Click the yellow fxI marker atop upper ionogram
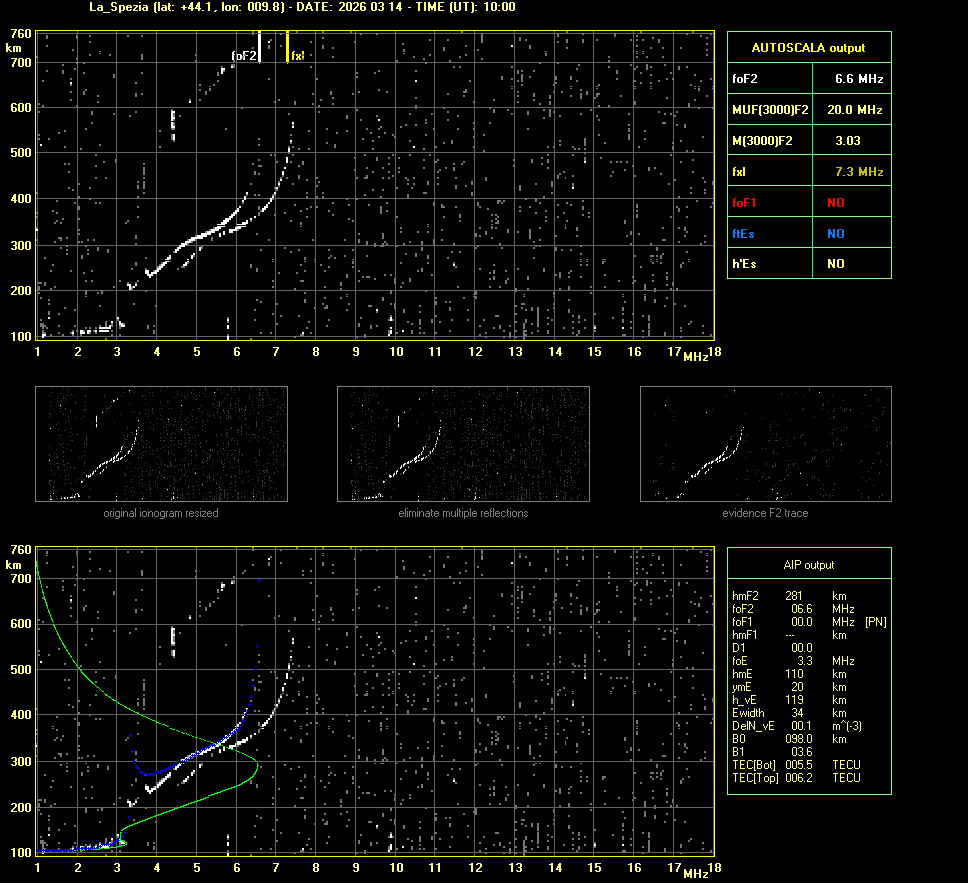This screenshot has height=883, width=968. coord(288,46)
